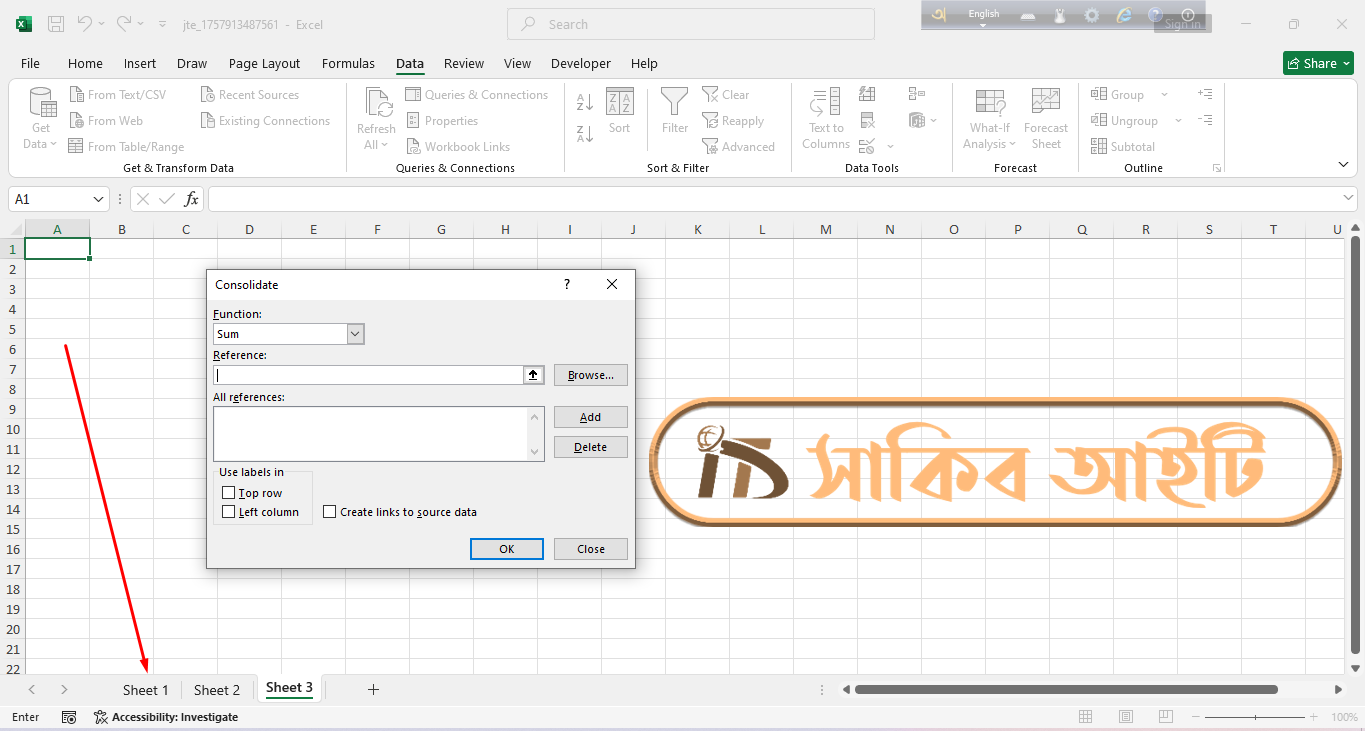The height and width of the screenshot is (731, 1365).
Task: Click inside the Reference input field
Action: [x=368, y=375]
